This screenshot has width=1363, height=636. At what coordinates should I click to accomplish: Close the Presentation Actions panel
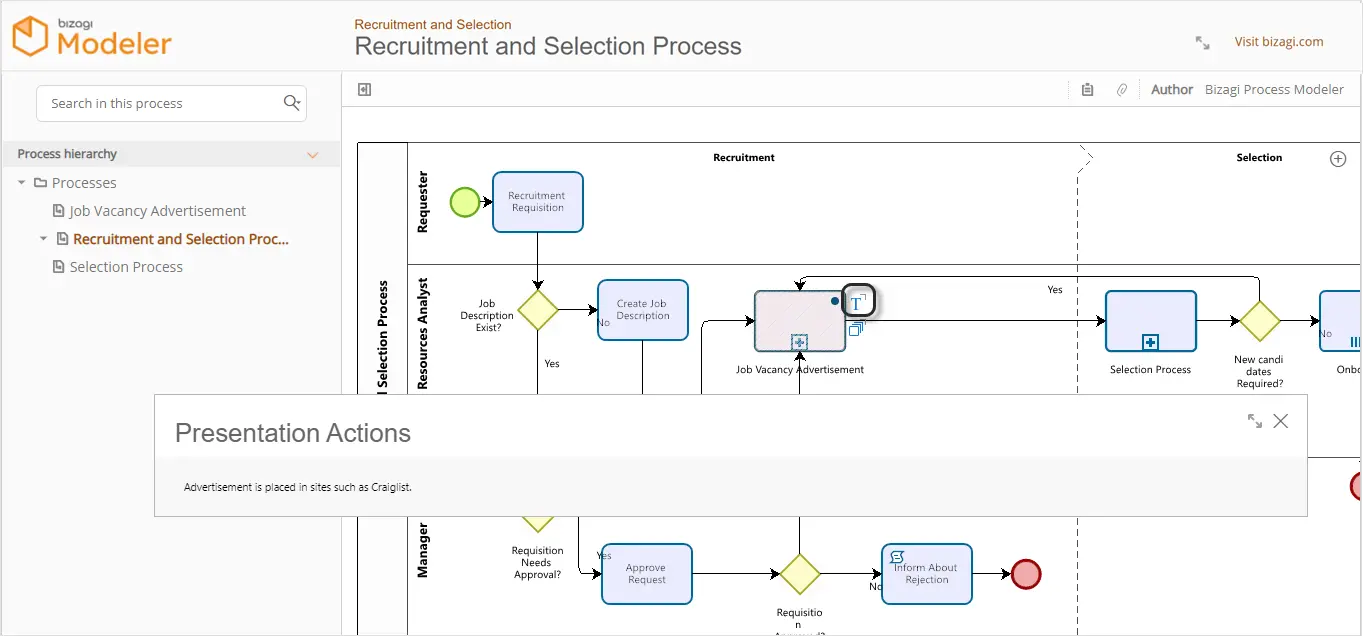[x=1281, y=421]
